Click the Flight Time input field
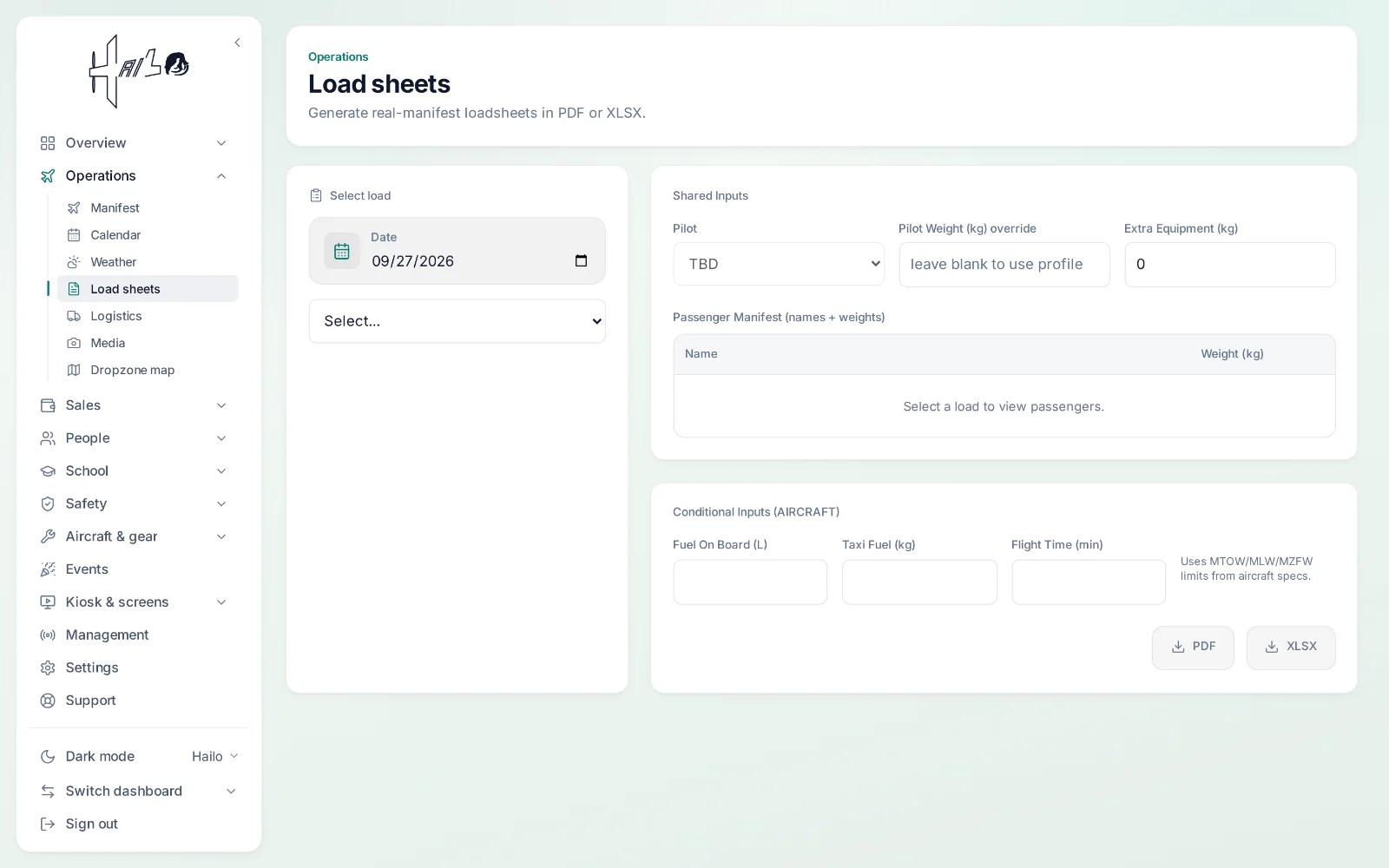The image size is (1389, 868). (1089, 582)
